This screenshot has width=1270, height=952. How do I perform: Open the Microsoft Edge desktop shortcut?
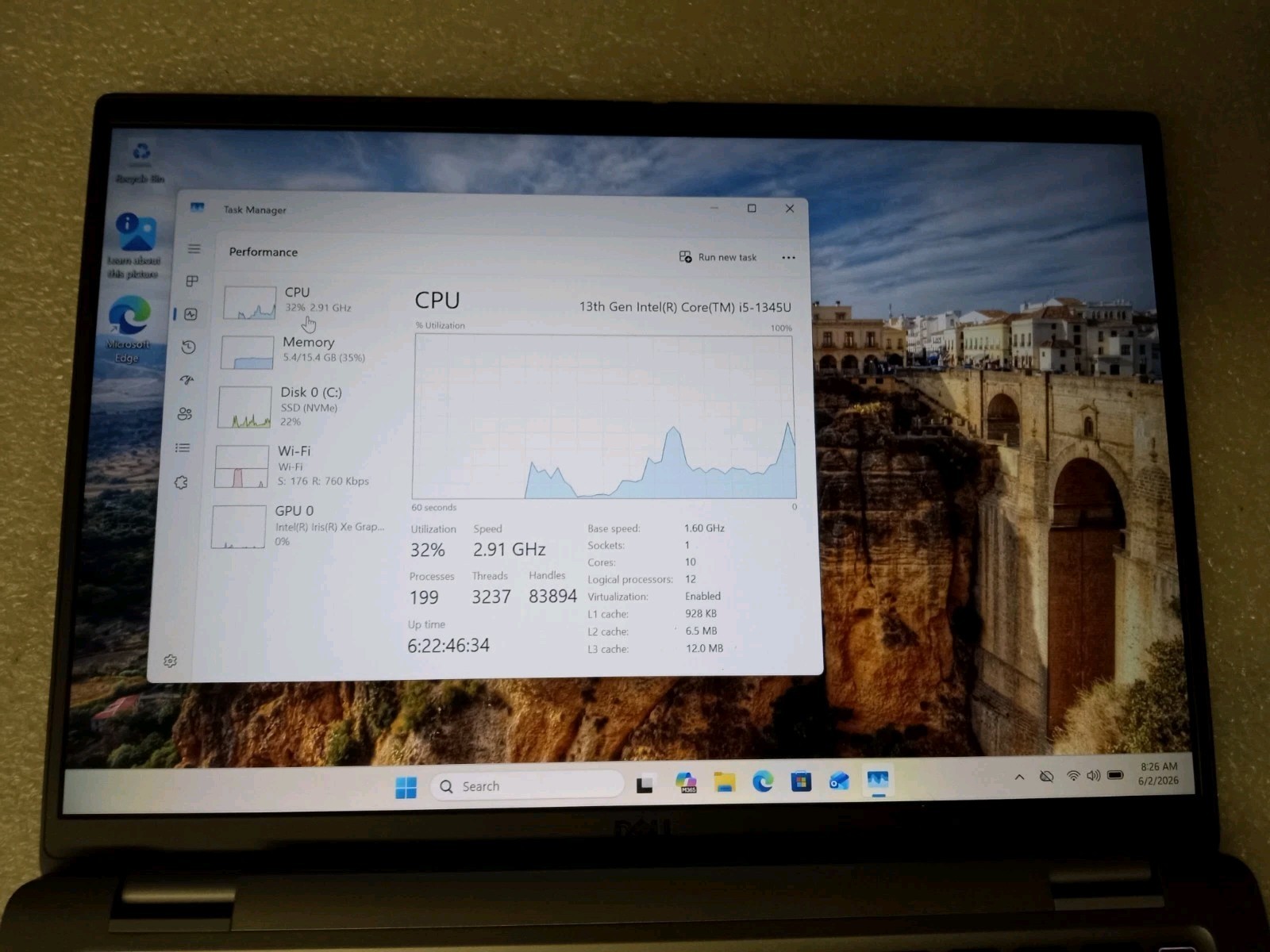pyautogui.click(x=129, y=328)
